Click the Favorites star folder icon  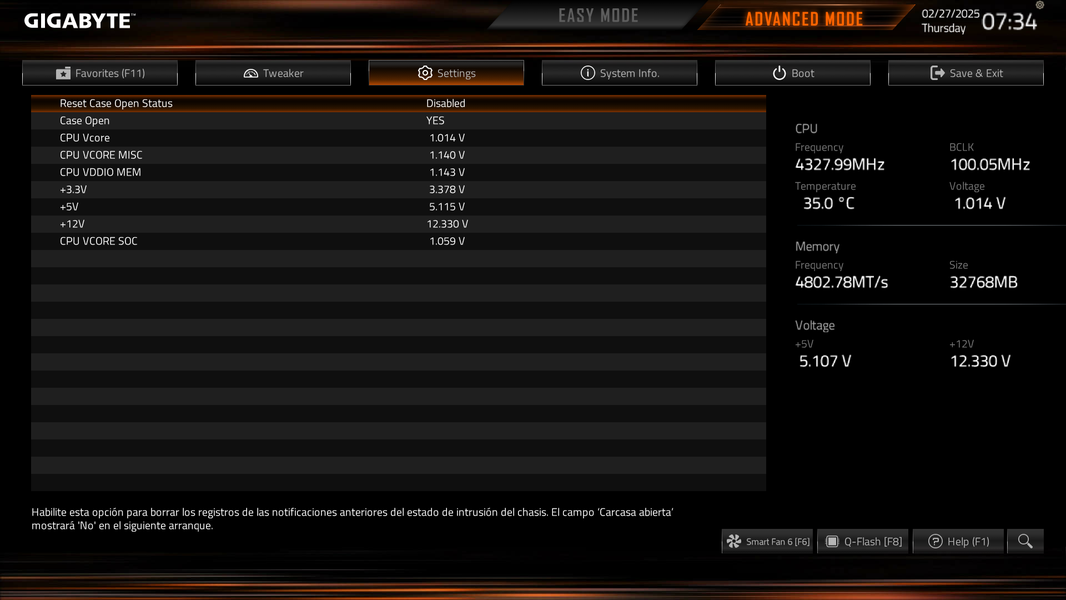click(63, 73)
